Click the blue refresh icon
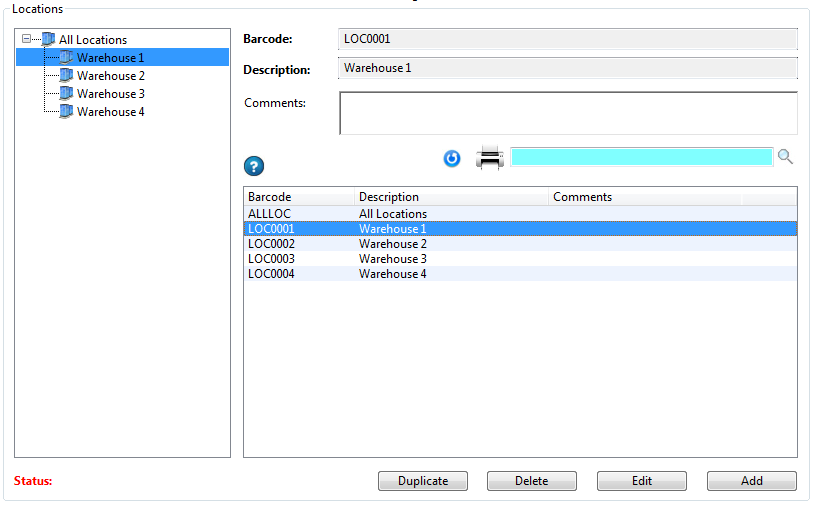This screenshot has height=505, width=815. pyautogui.click(x=452, y=158)
